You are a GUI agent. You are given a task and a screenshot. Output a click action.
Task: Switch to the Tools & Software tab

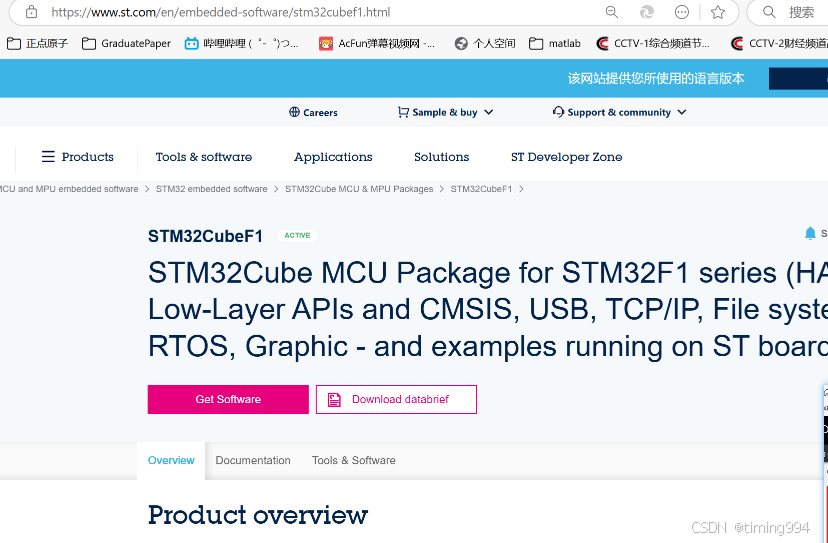pyautogui.click(x=354, y=460)
